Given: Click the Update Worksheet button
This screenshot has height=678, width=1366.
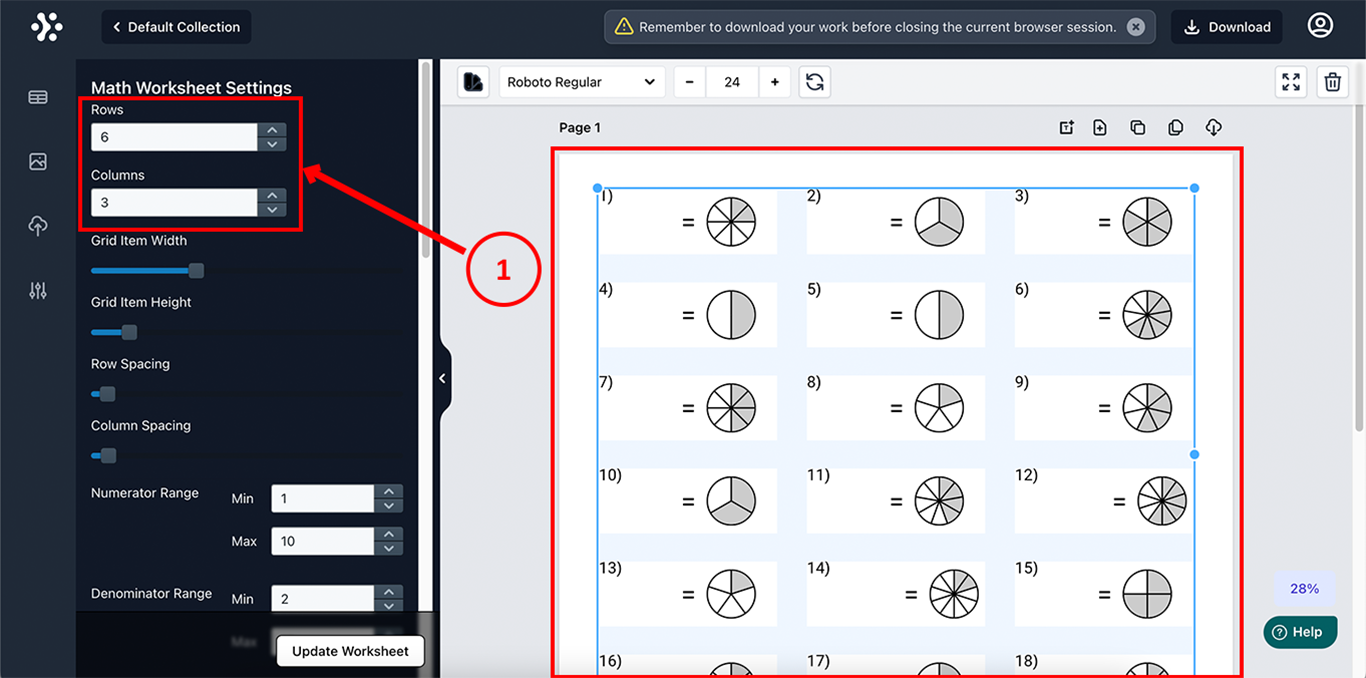Looking at the screenshot, I should [x=350, y=651].
